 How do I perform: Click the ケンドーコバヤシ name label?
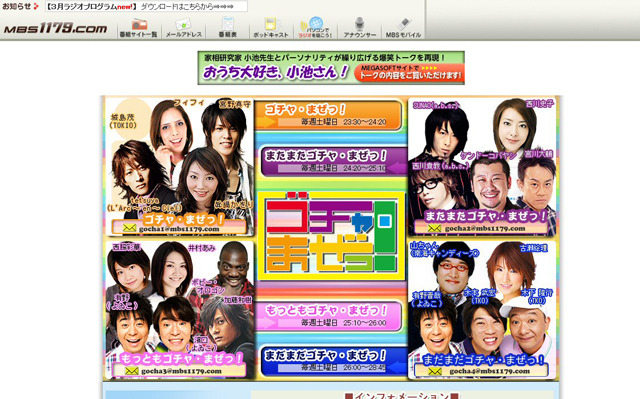pyautogui.click(x=488, y=155)
